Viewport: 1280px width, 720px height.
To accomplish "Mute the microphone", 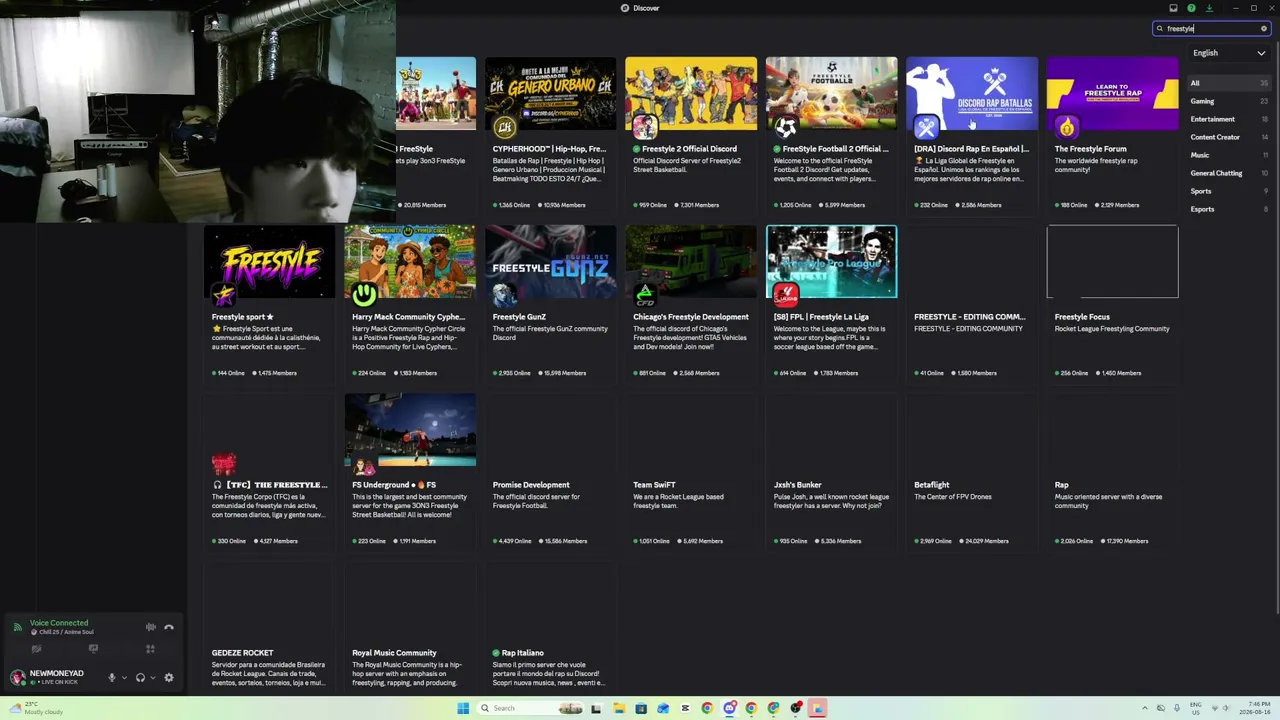I will (x=112, y=678).
